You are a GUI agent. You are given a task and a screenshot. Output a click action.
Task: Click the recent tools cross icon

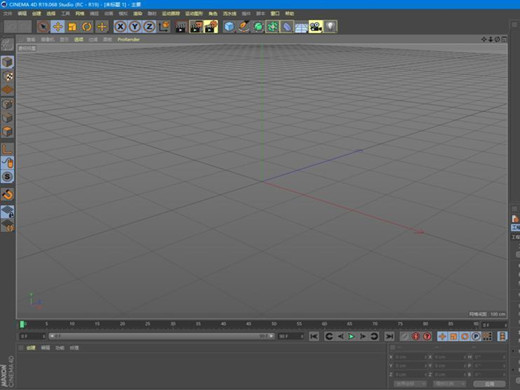(x=102, y=27)
